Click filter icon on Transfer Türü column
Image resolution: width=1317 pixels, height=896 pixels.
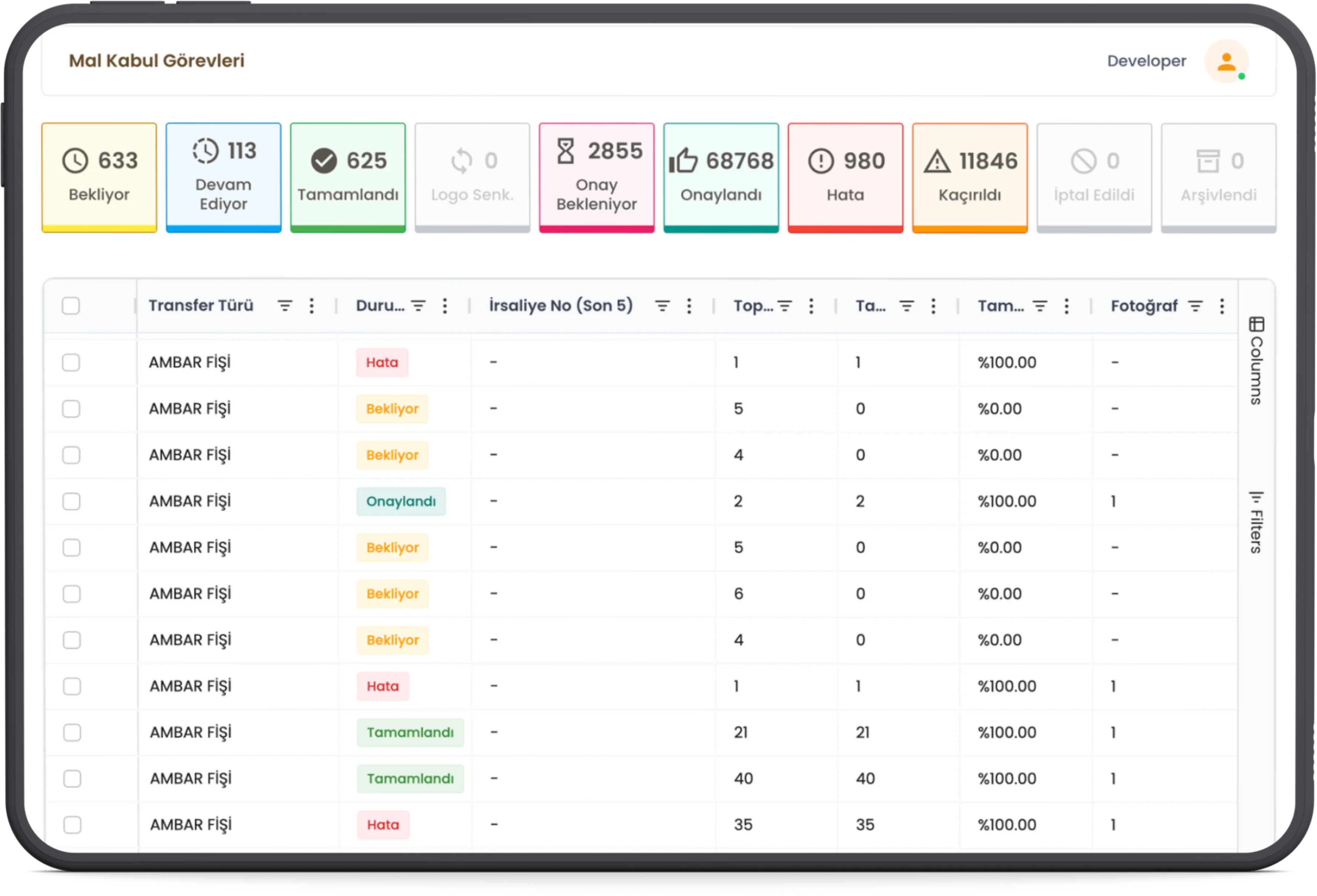284,306
